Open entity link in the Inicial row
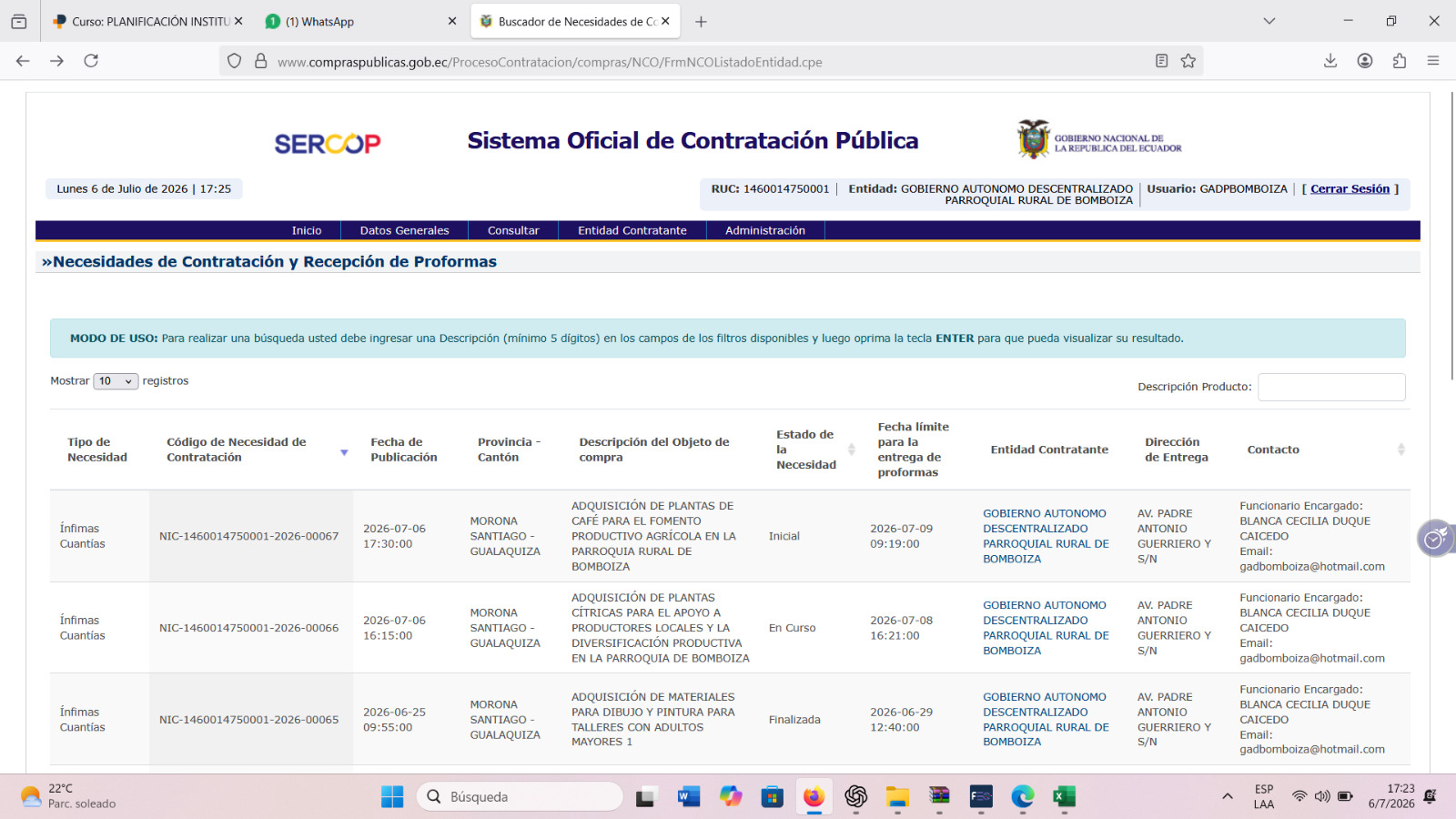Image resolution: width=1456 pixels, height=819 pixels. pos(1046,536)
